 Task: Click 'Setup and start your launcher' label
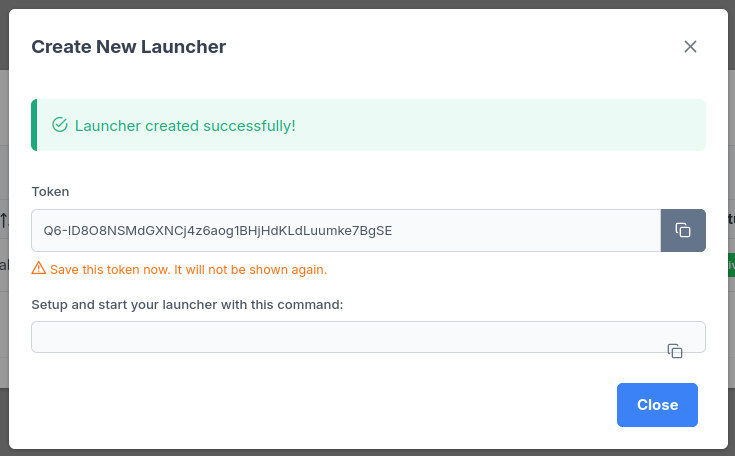(187, 305)
